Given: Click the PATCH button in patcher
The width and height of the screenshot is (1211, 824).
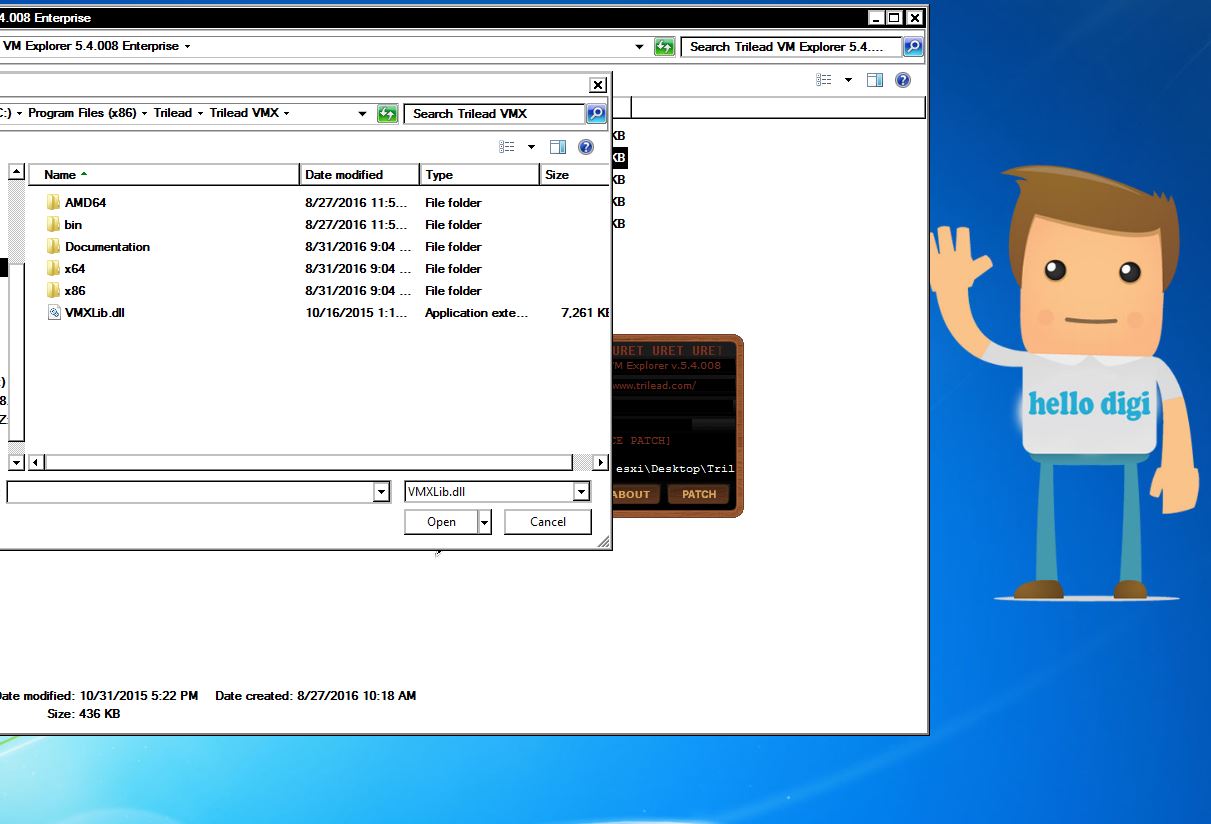Looking at the screenshot, I should click(x=699, y=494).
